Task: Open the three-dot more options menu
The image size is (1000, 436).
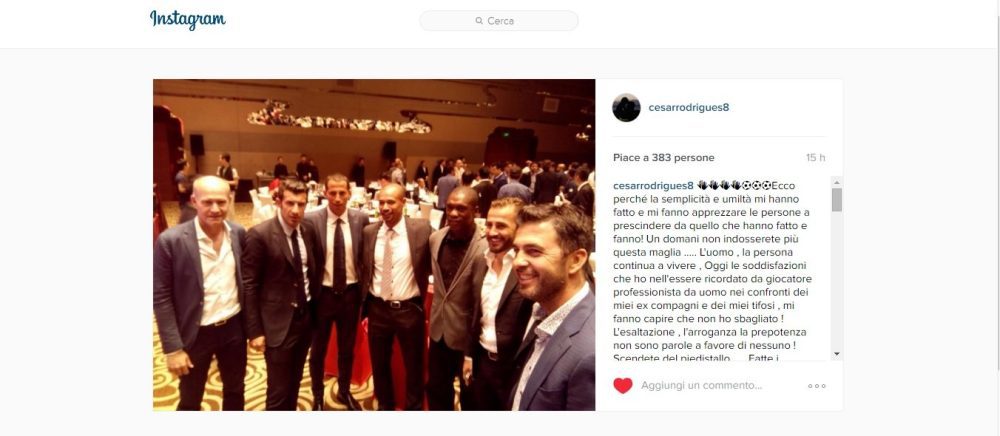Action: pyautogui.click(x=816, y=386)
